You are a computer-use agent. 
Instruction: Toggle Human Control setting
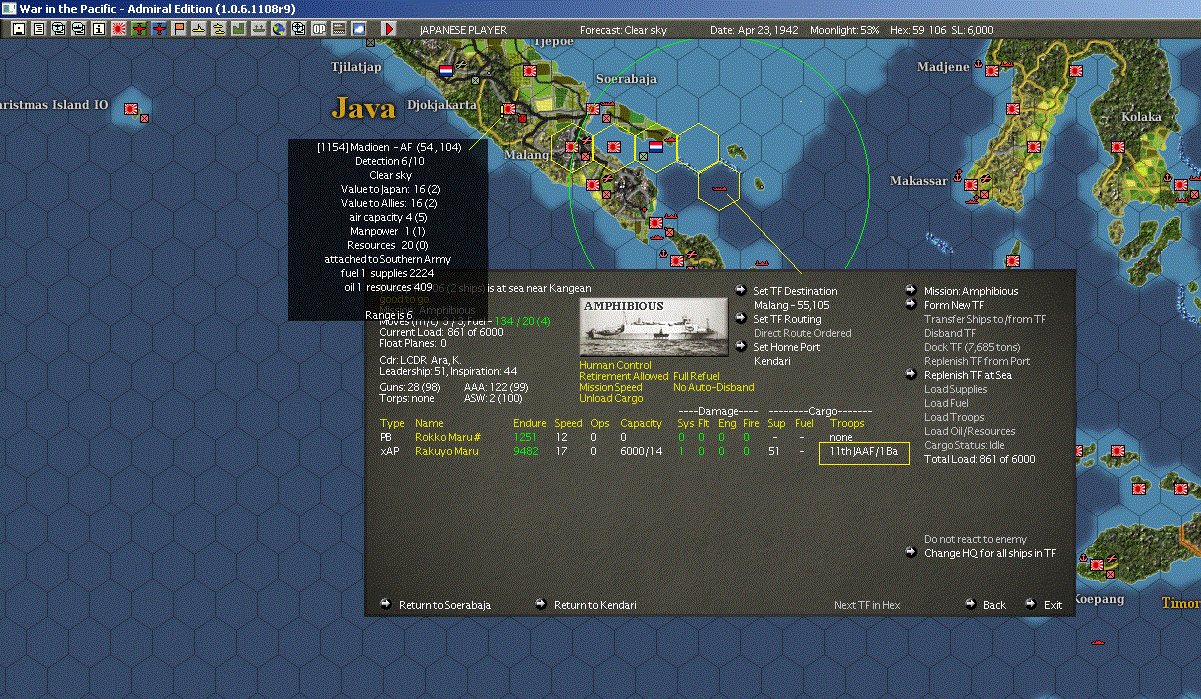click(615, 365)
